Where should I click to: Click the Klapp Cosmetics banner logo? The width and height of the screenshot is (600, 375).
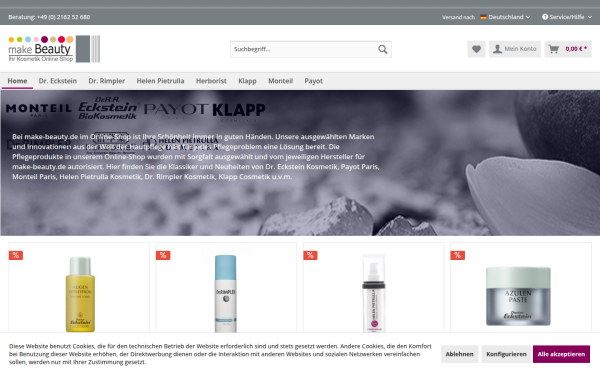coord(239,111)
